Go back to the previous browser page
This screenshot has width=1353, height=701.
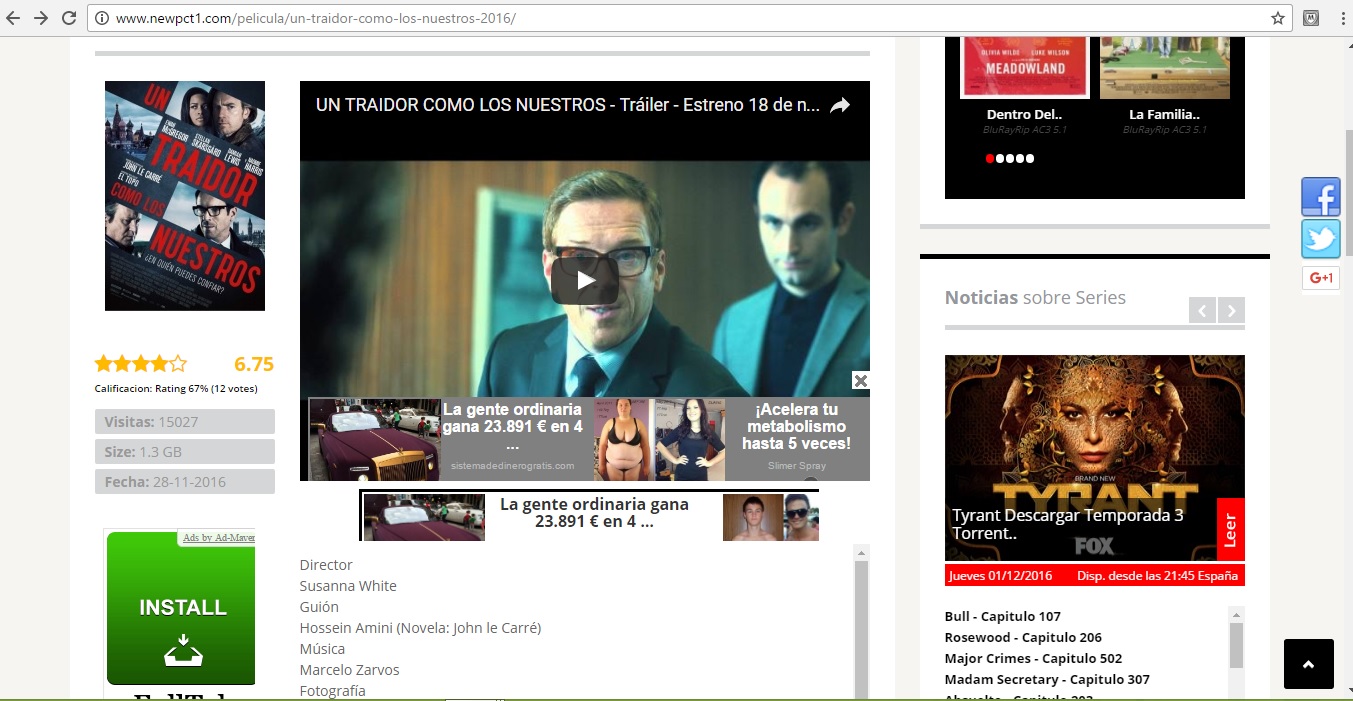(14, 18)
